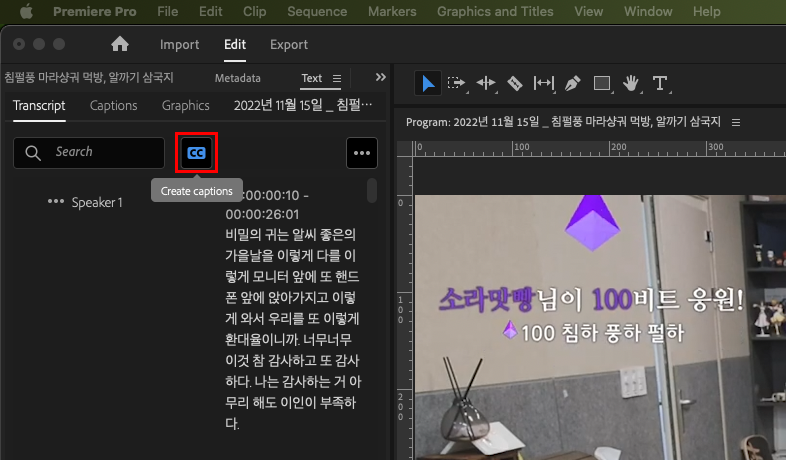Click the video frame in Program monitor
Viewport: 786px width, 460px height.
tap(600, 327)
